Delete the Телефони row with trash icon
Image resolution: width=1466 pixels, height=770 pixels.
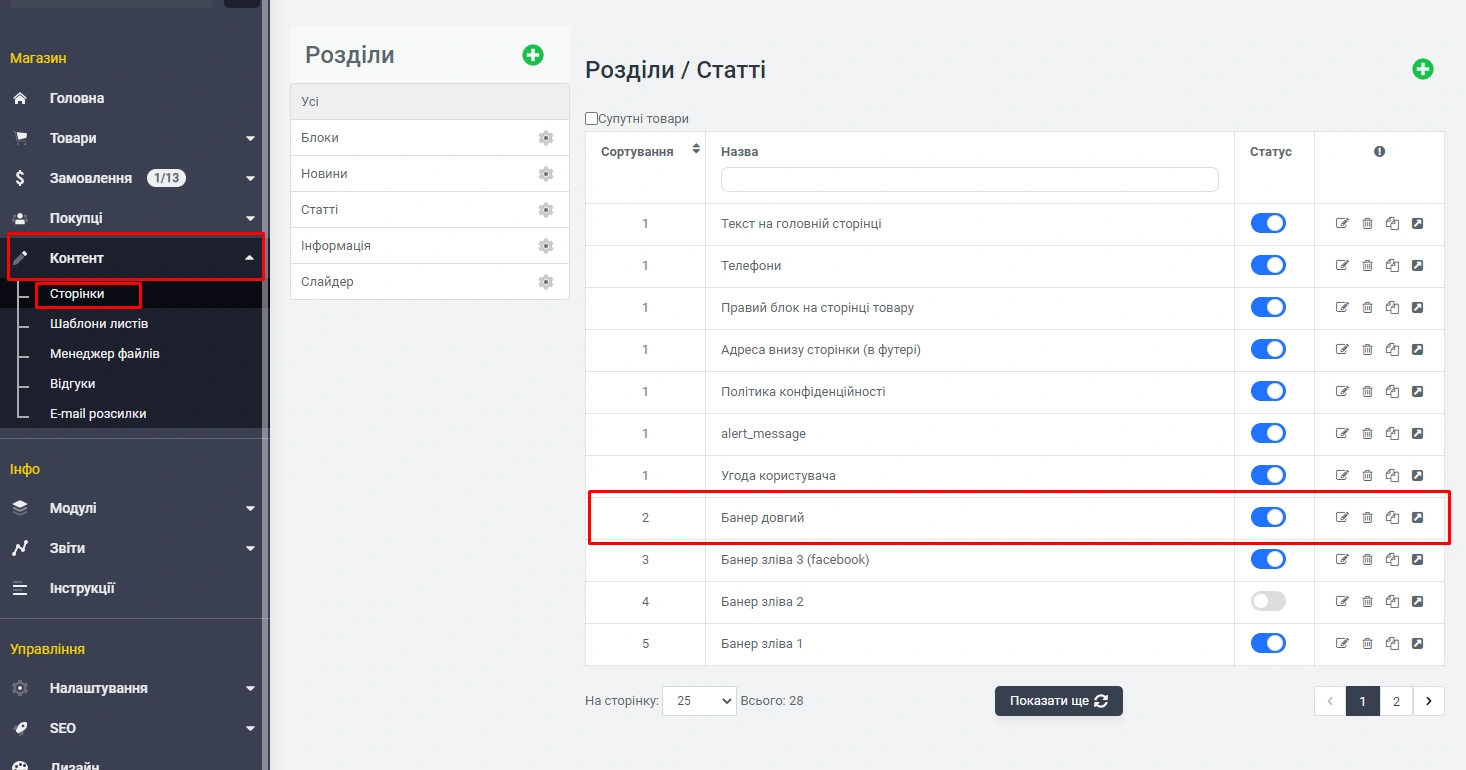click(1367, 266)
